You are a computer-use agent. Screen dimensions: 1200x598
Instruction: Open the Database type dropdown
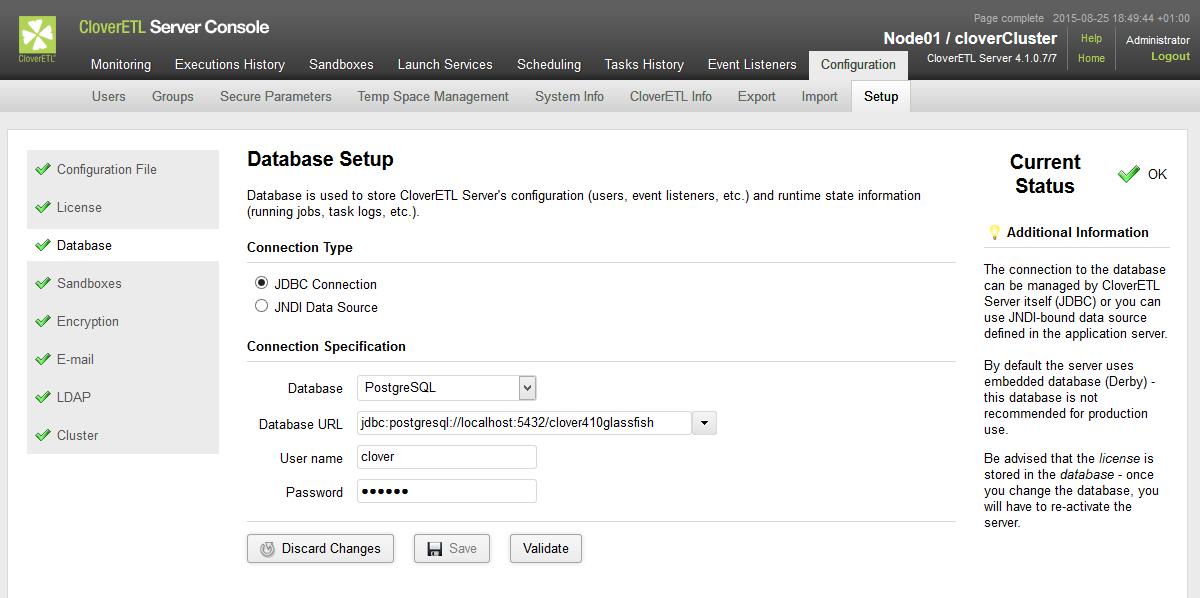[528, 387]
